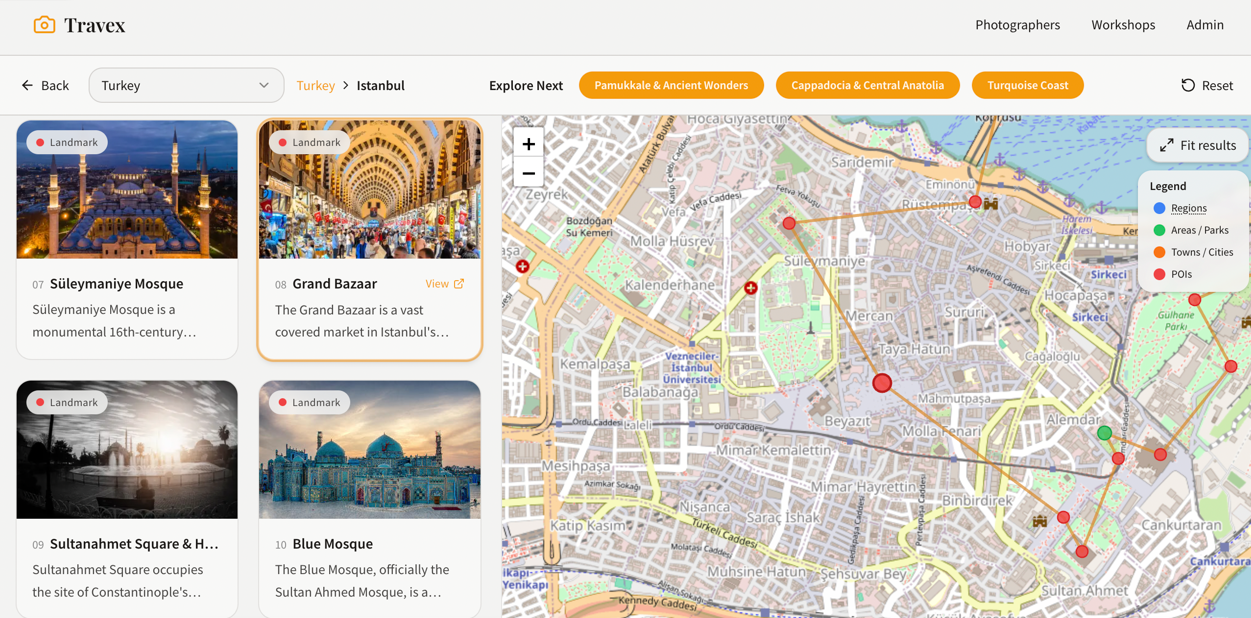Zoom in on the map
Screen dimensions: 1251x618
click(528, 144)
